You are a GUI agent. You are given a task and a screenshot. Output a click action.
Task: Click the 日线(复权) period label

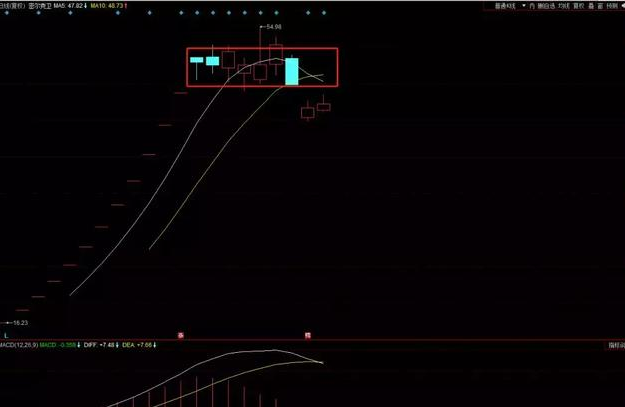12,6
